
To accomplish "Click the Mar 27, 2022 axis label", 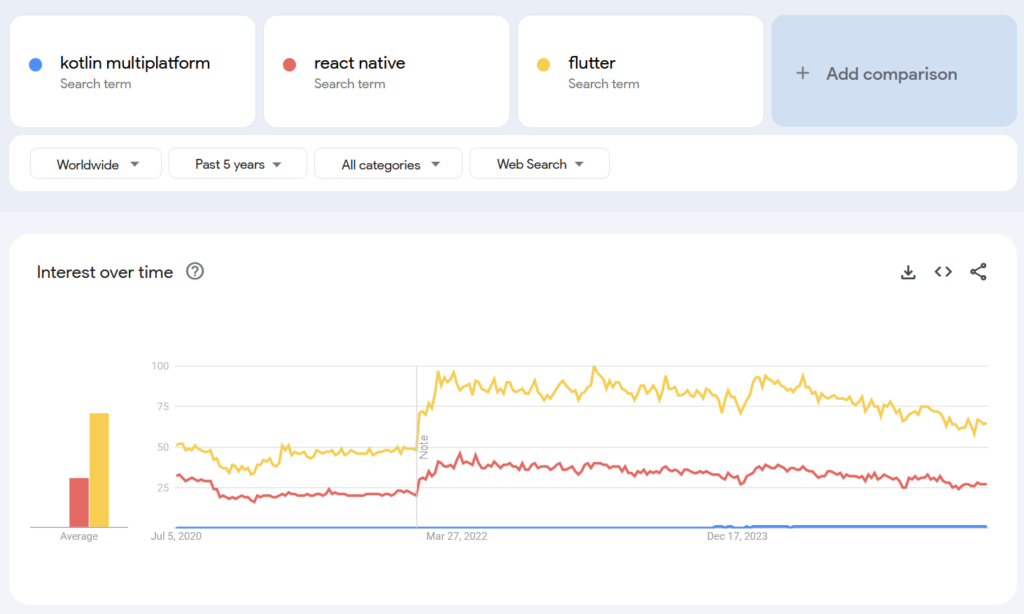I will tap(456, 536).
